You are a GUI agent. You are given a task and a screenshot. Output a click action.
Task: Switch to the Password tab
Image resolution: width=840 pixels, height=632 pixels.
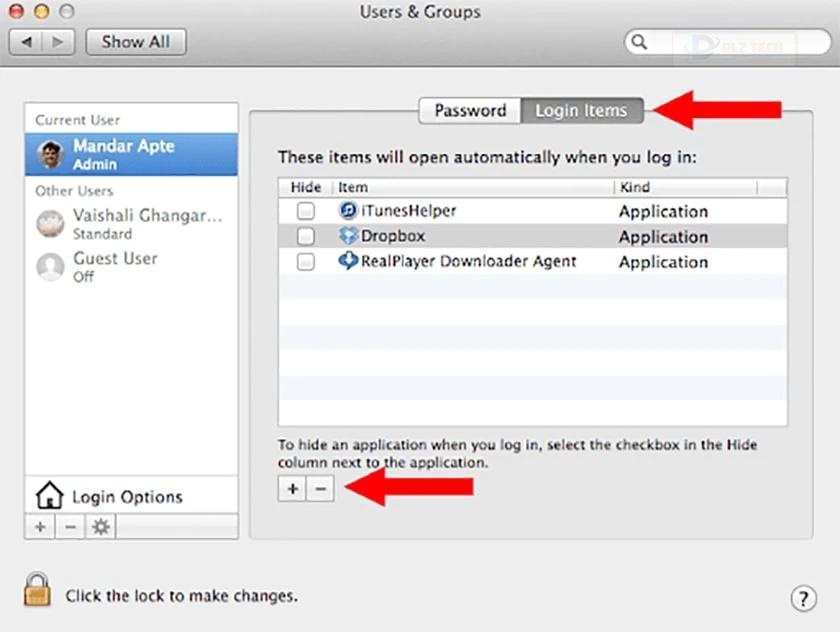click(470, 110)
